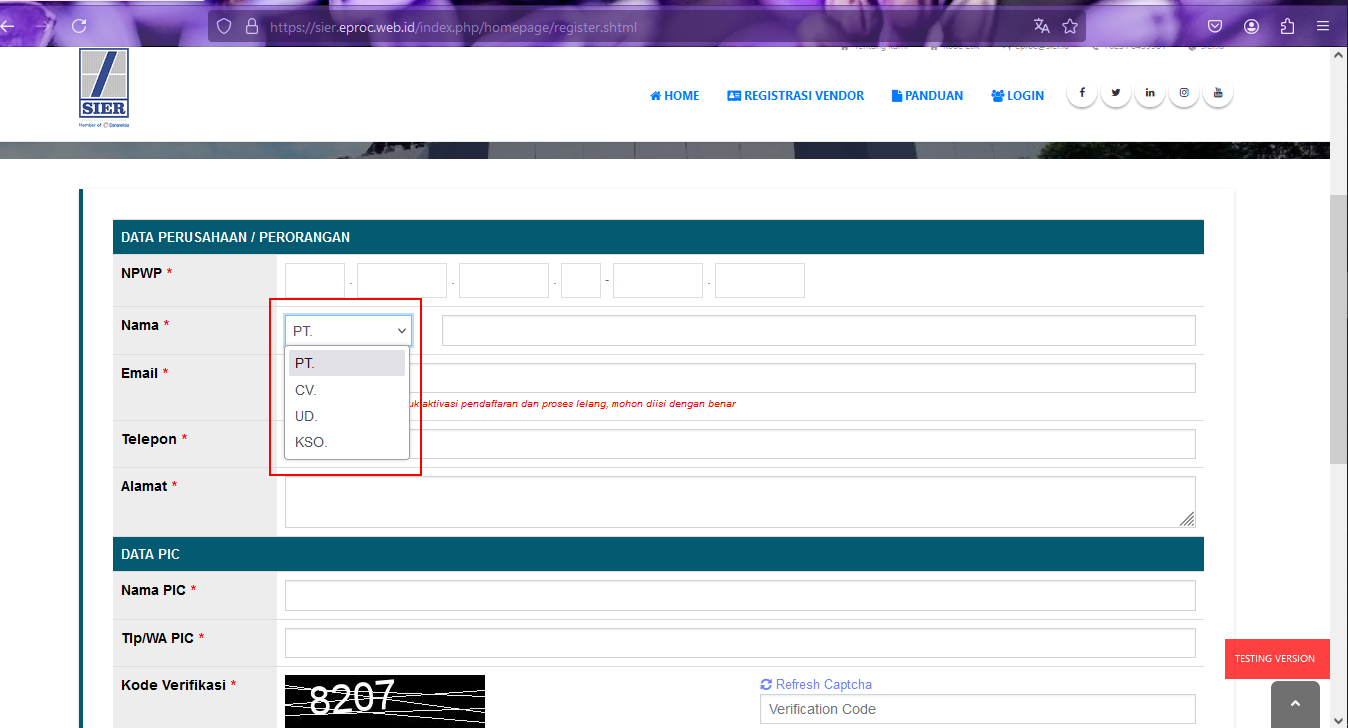The height and width of the screenshot is (728, 1348).
Task: Select CV. option in the dropdown list
Action: 347,390
